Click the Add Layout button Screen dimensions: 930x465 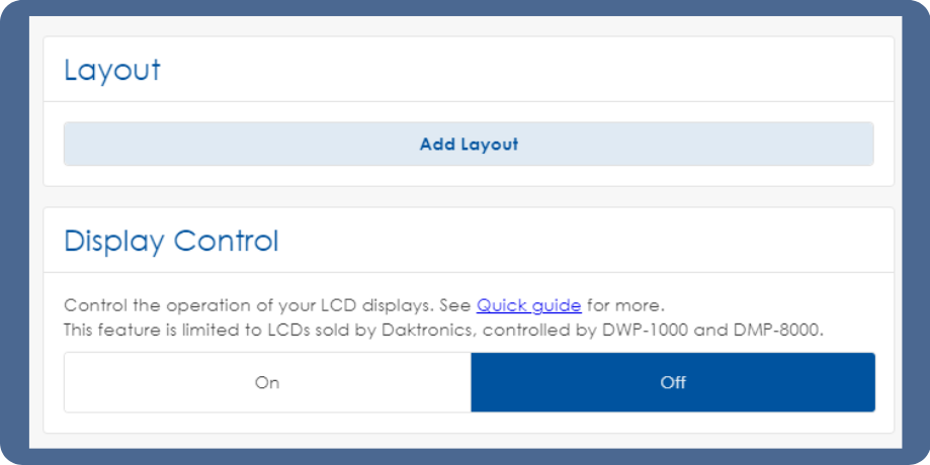click(468, 144)
